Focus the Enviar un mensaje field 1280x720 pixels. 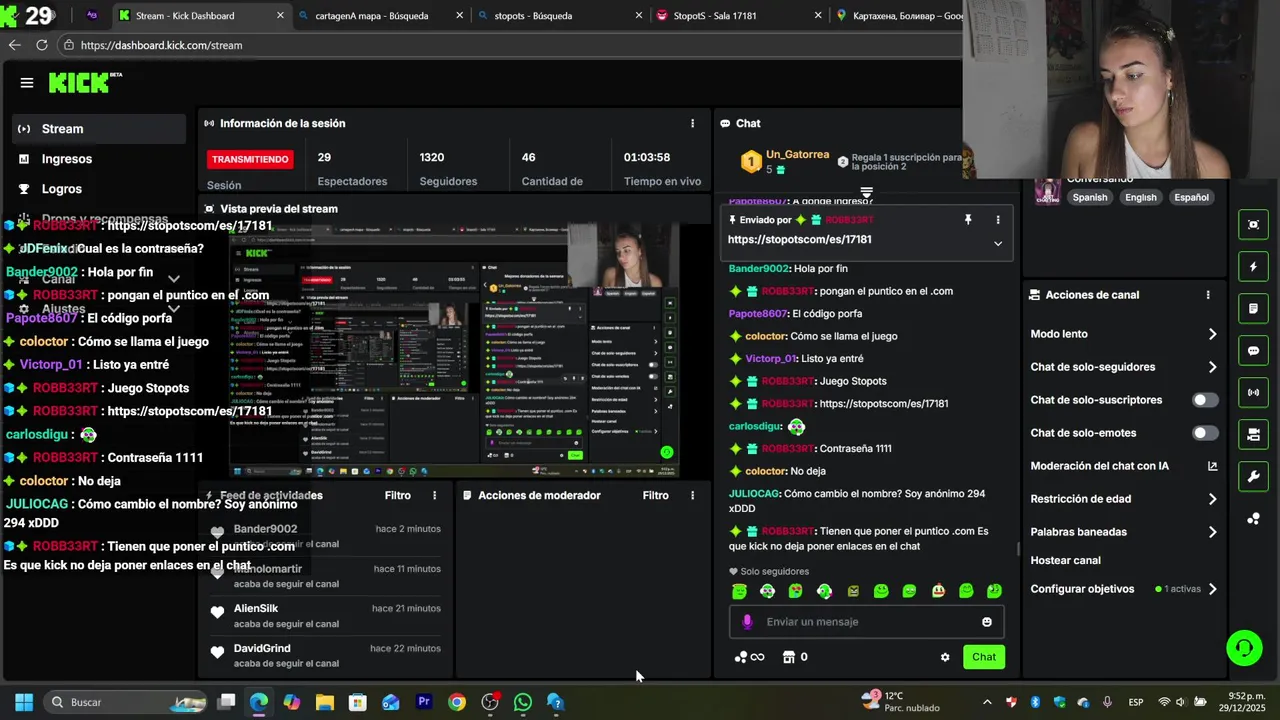[x=866, y=622]
